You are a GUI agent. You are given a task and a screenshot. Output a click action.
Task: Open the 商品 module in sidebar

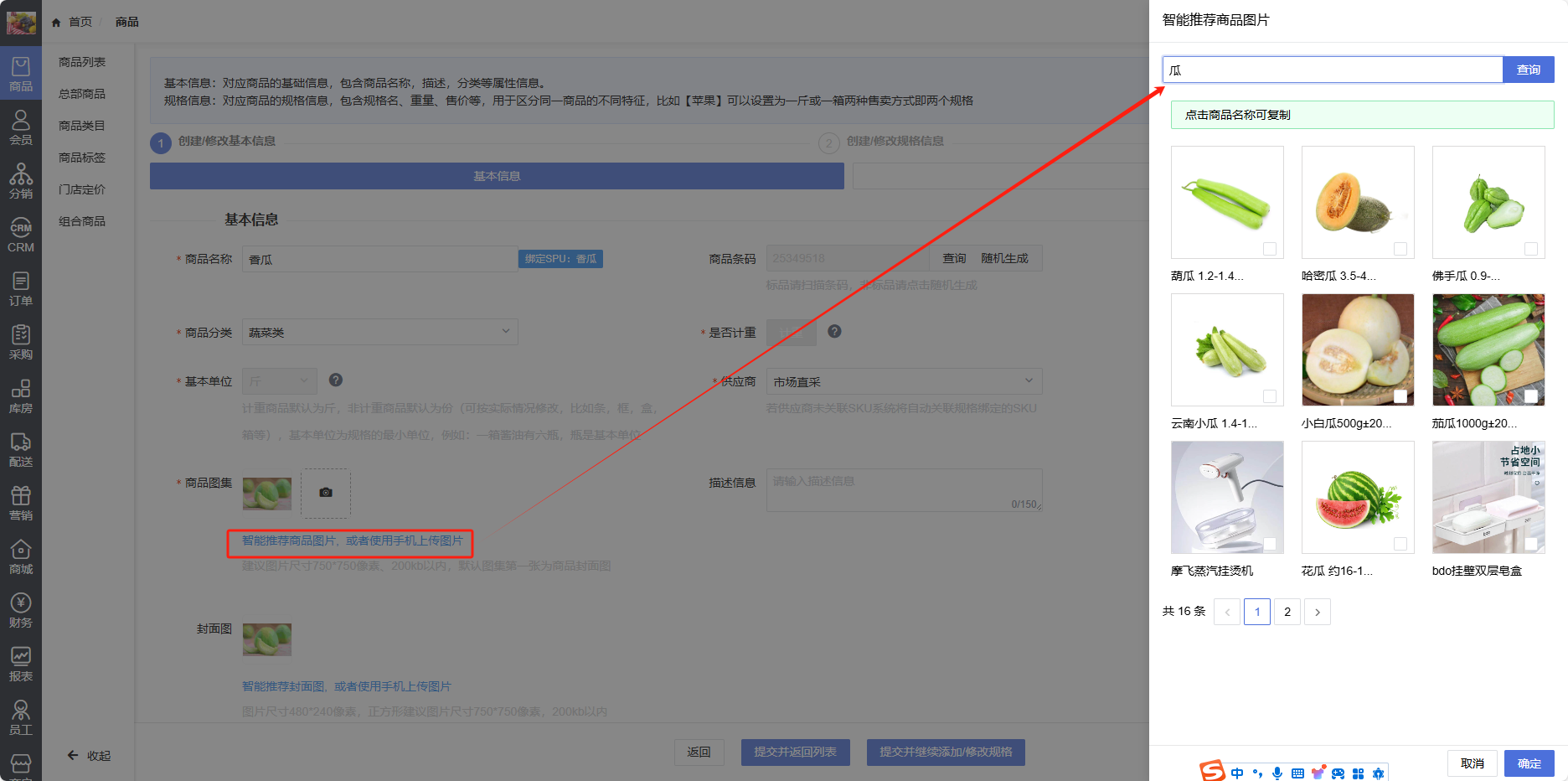(x=21, y=74)
